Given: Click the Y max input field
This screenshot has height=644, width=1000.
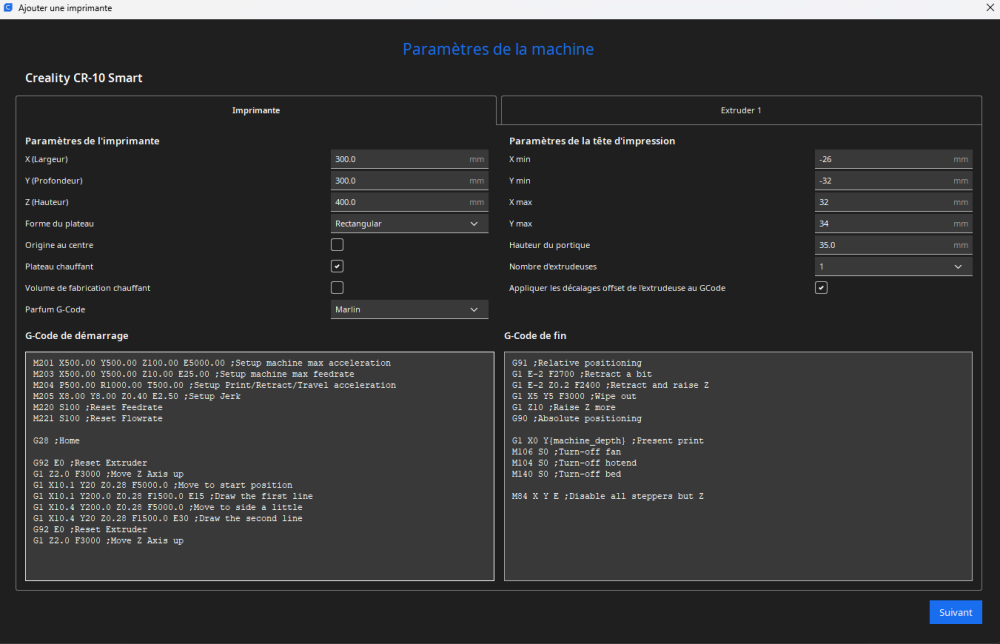Looking at the screenshot, I should [893, 224].
